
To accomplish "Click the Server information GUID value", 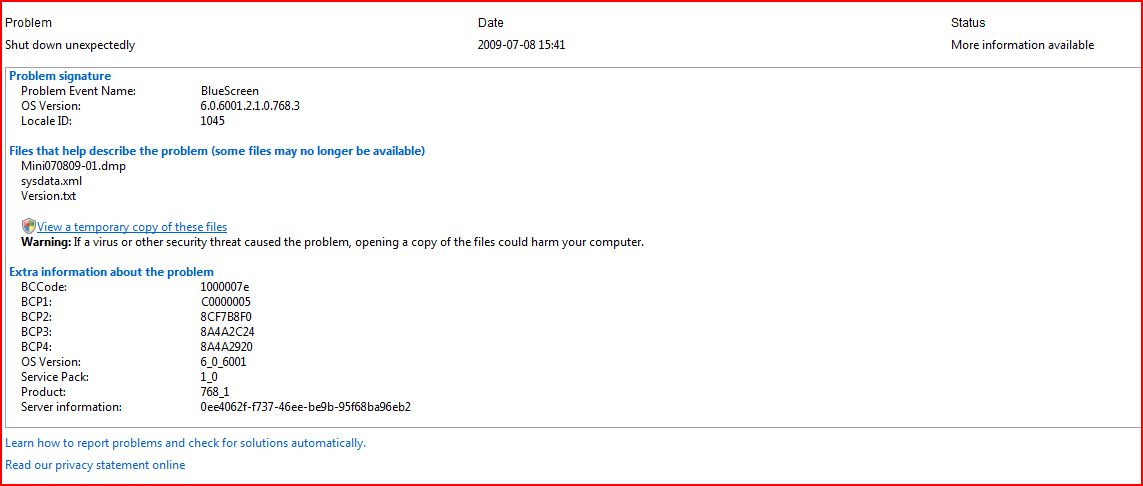I will click(305, 407).
